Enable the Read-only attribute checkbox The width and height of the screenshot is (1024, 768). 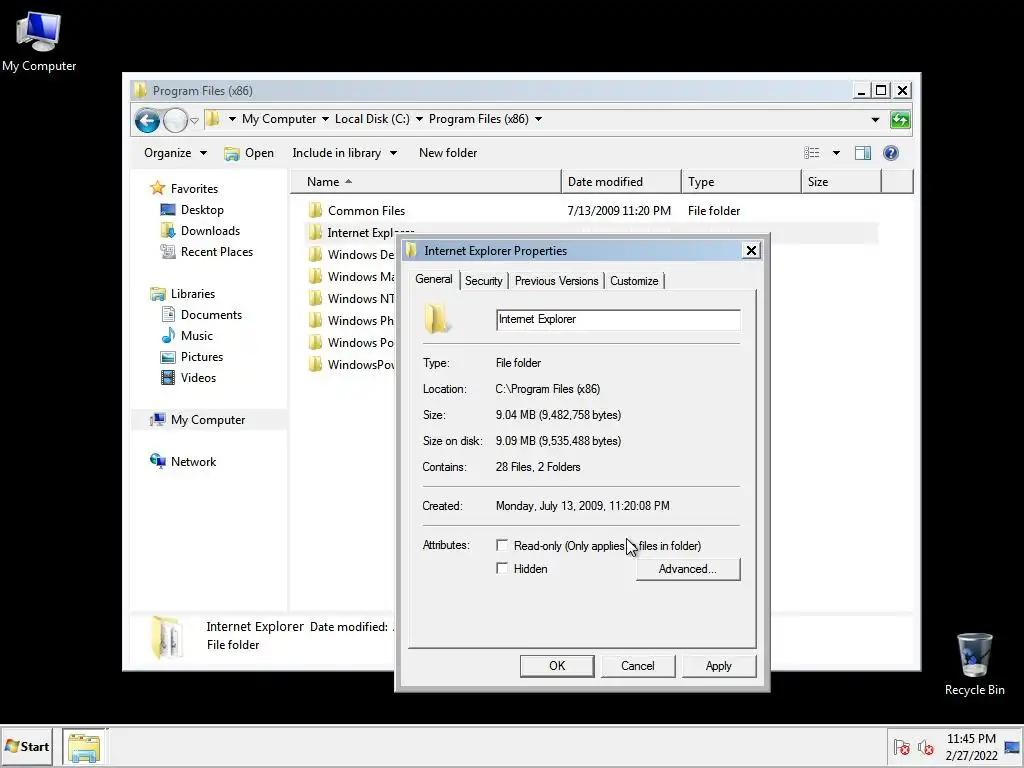pyautogui.click(x=502, y=545)
